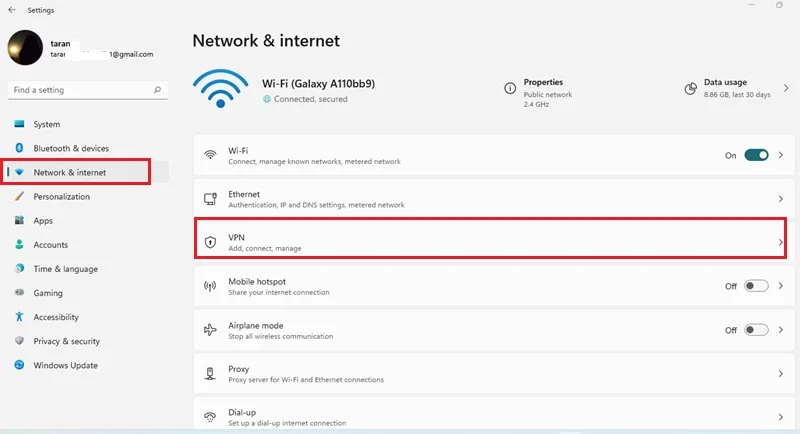
Task: Click the back arrow icon in Settings
Action: [12, 10]
